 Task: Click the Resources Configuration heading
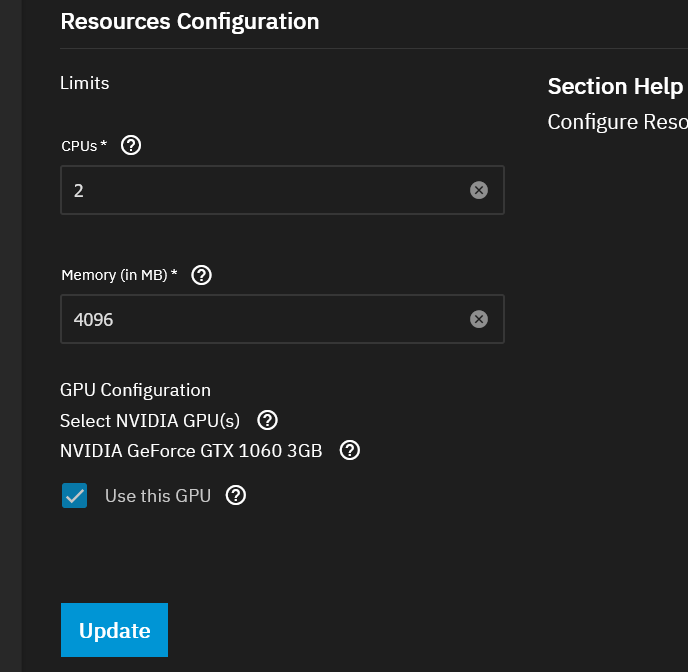tap(190, 21)
